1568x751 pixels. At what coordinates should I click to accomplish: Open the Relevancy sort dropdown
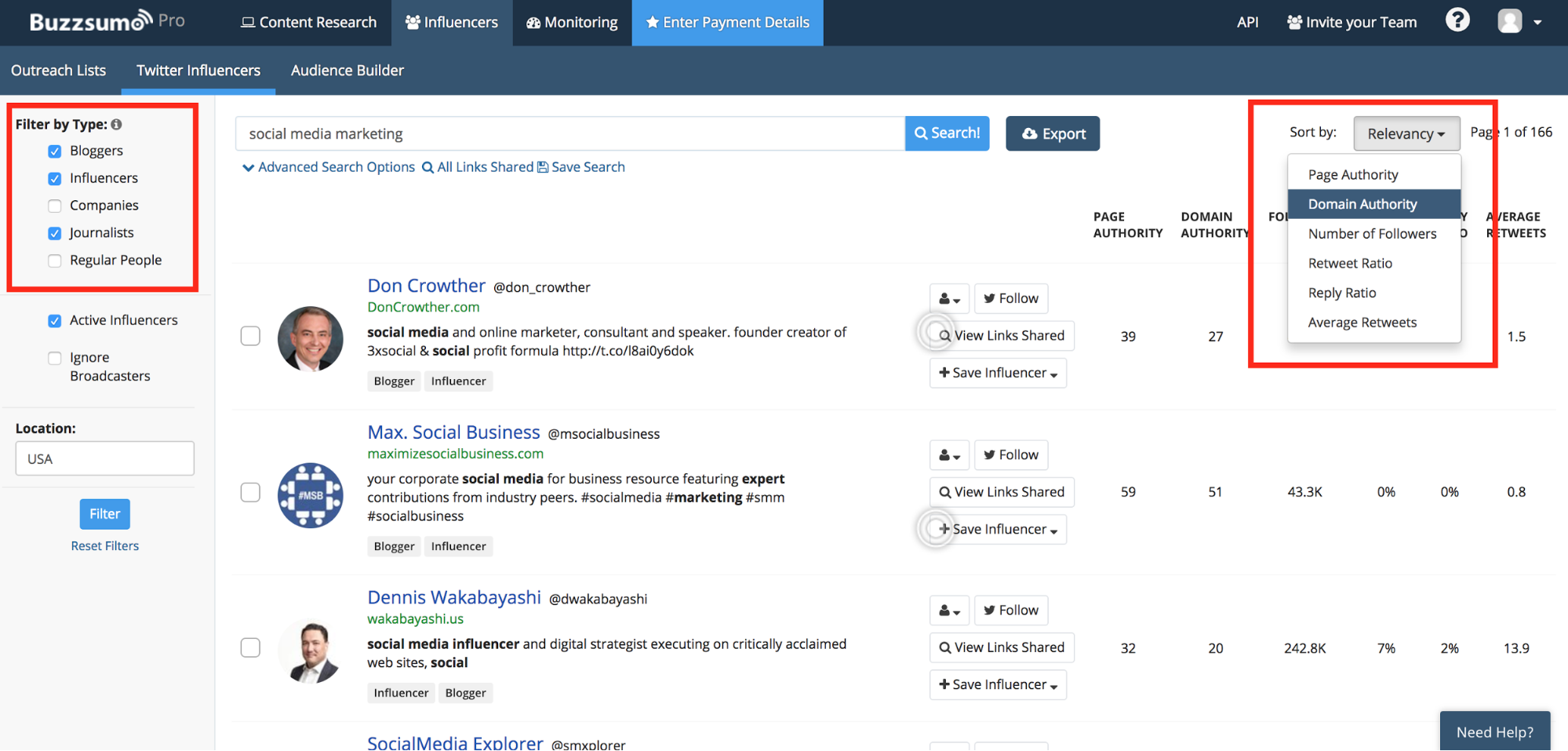[1406, 133]
